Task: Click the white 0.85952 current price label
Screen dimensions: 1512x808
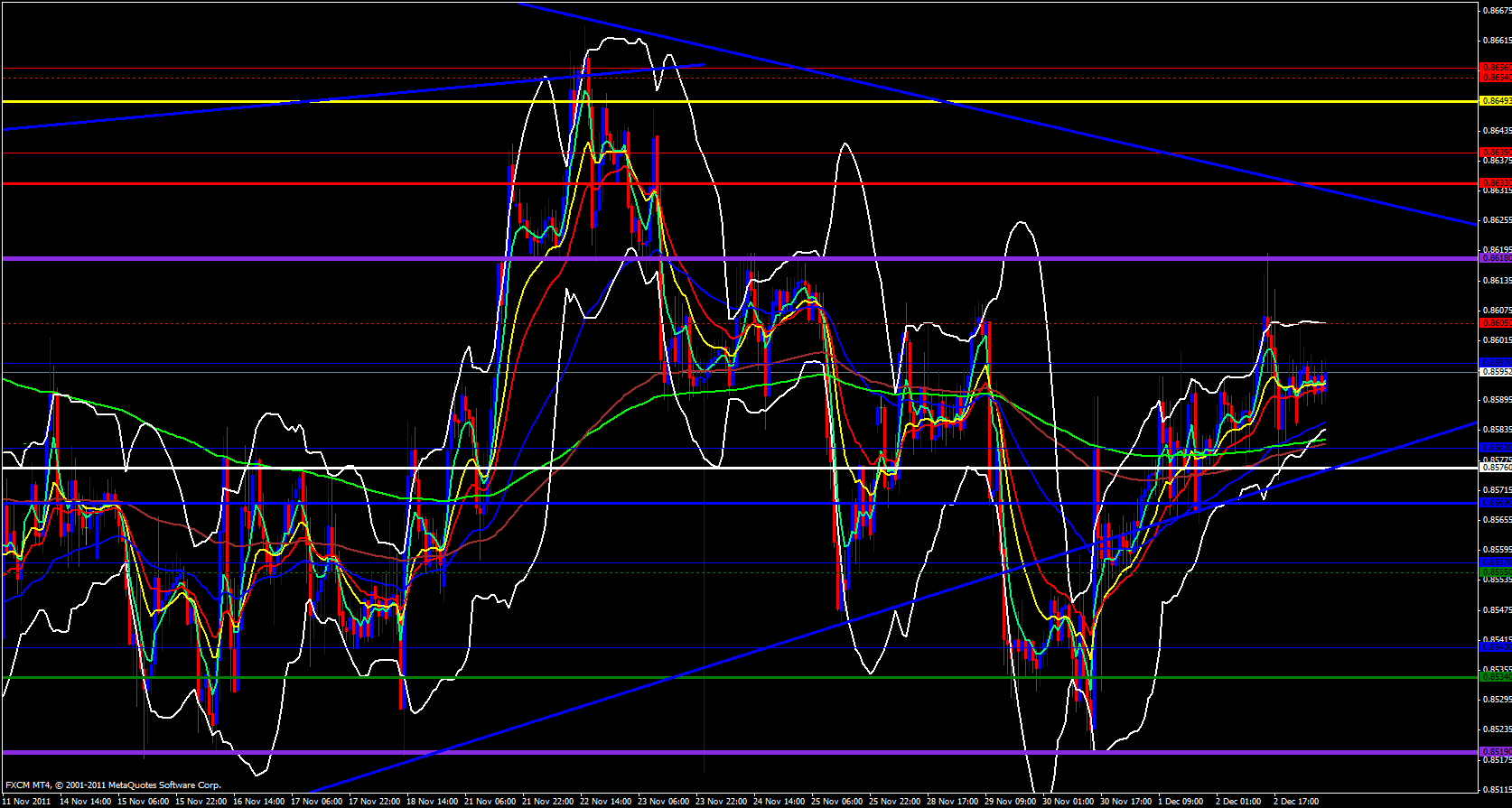Action: pos(1495,371)
